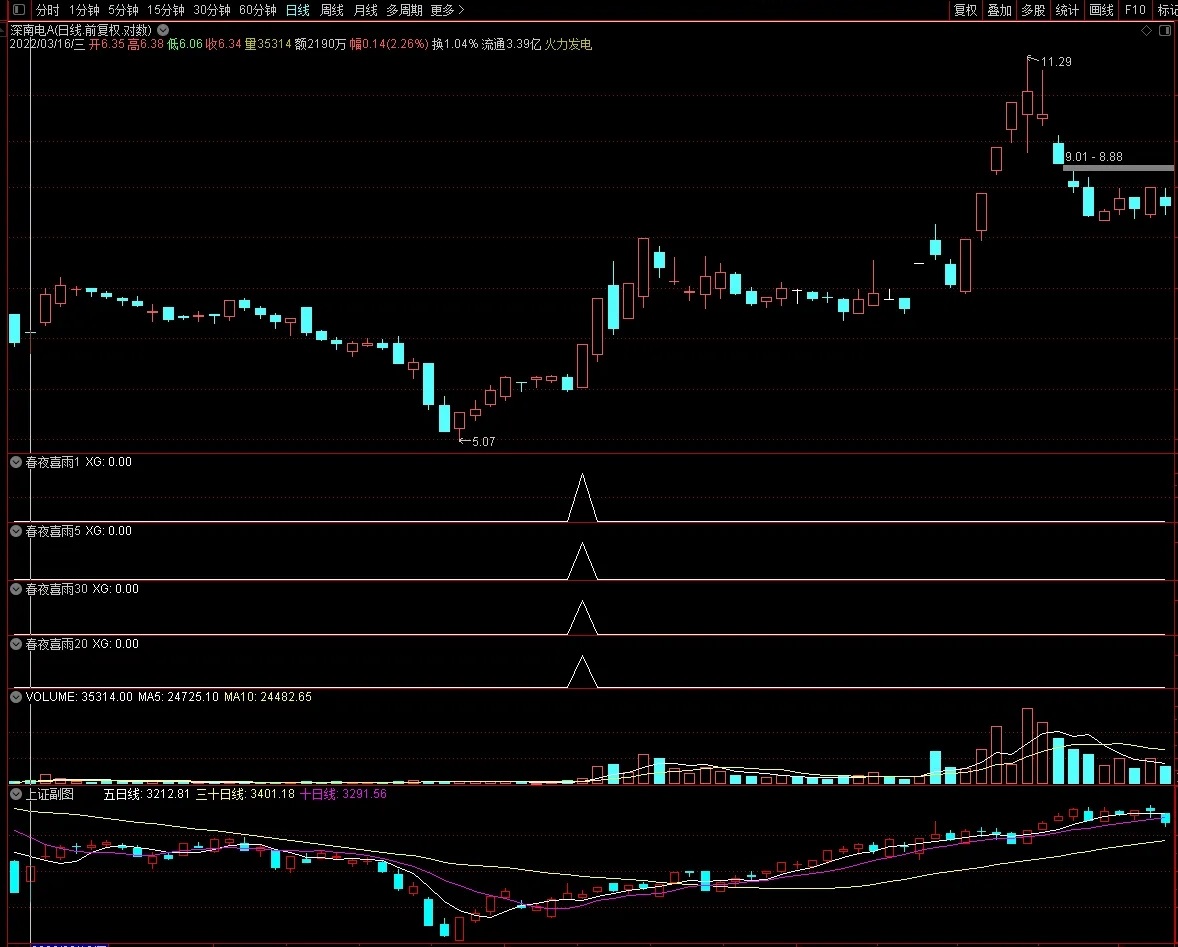Open the 春夜喜雨30 indicator dropdown
Viewport: 1178px width, 947px height.
coord(16,589)
